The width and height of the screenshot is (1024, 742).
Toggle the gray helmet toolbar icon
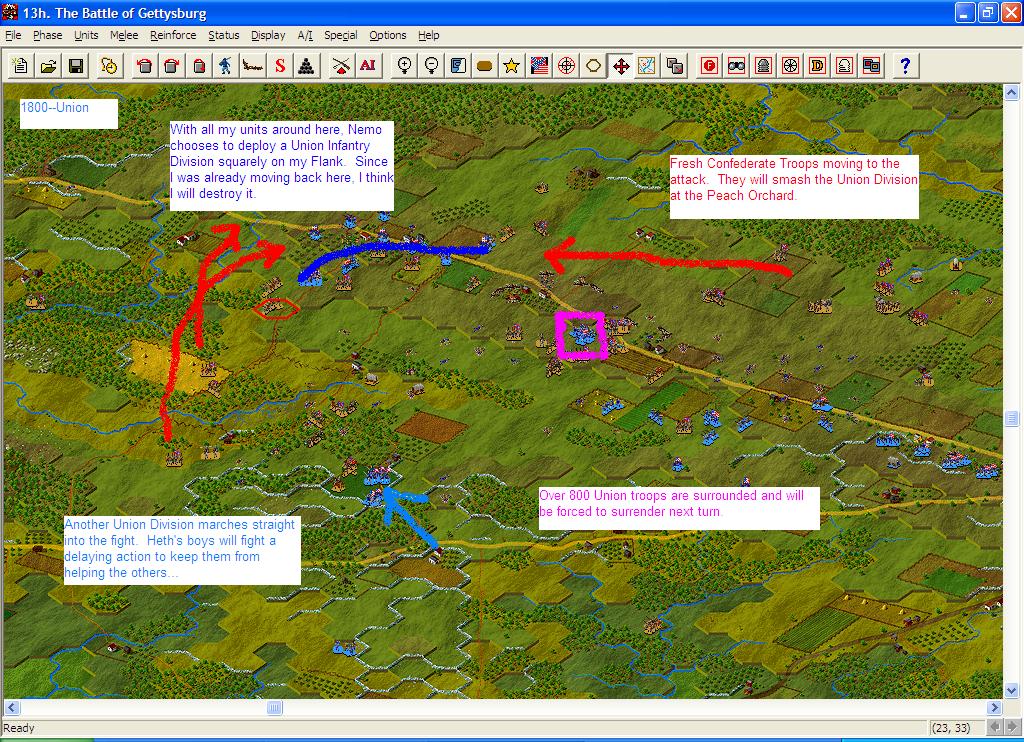pos(763,65)
